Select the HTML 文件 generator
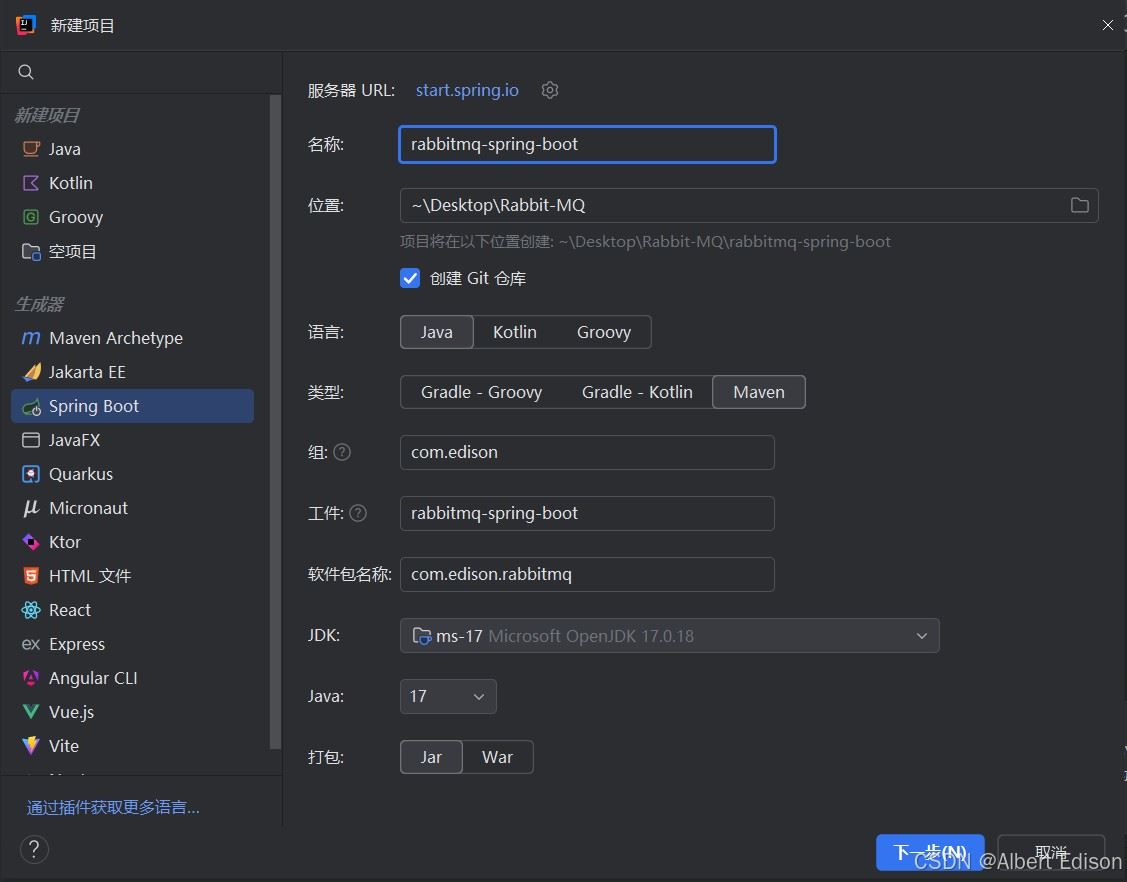 tap(132, 576)
